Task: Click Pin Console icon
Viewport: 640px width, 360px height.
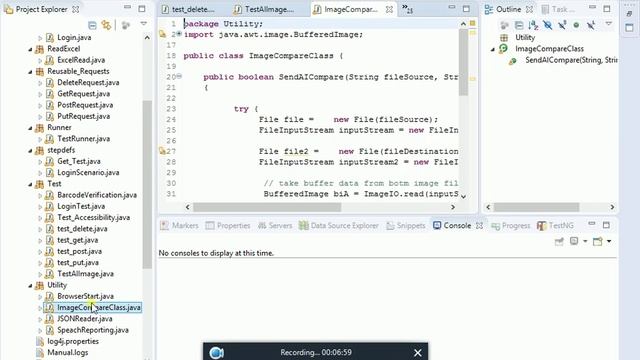Action: (x=559, y=242)
